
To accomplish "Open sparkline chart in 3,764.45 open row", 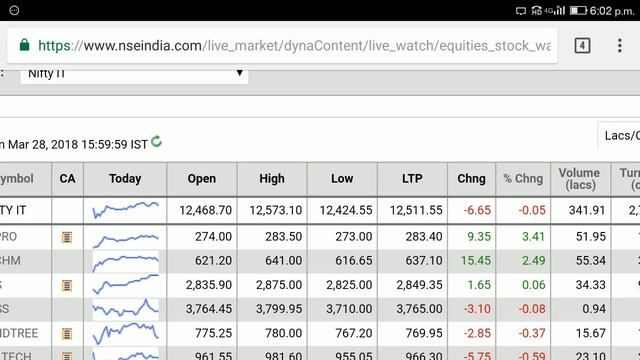I will (x=125, y=309).
